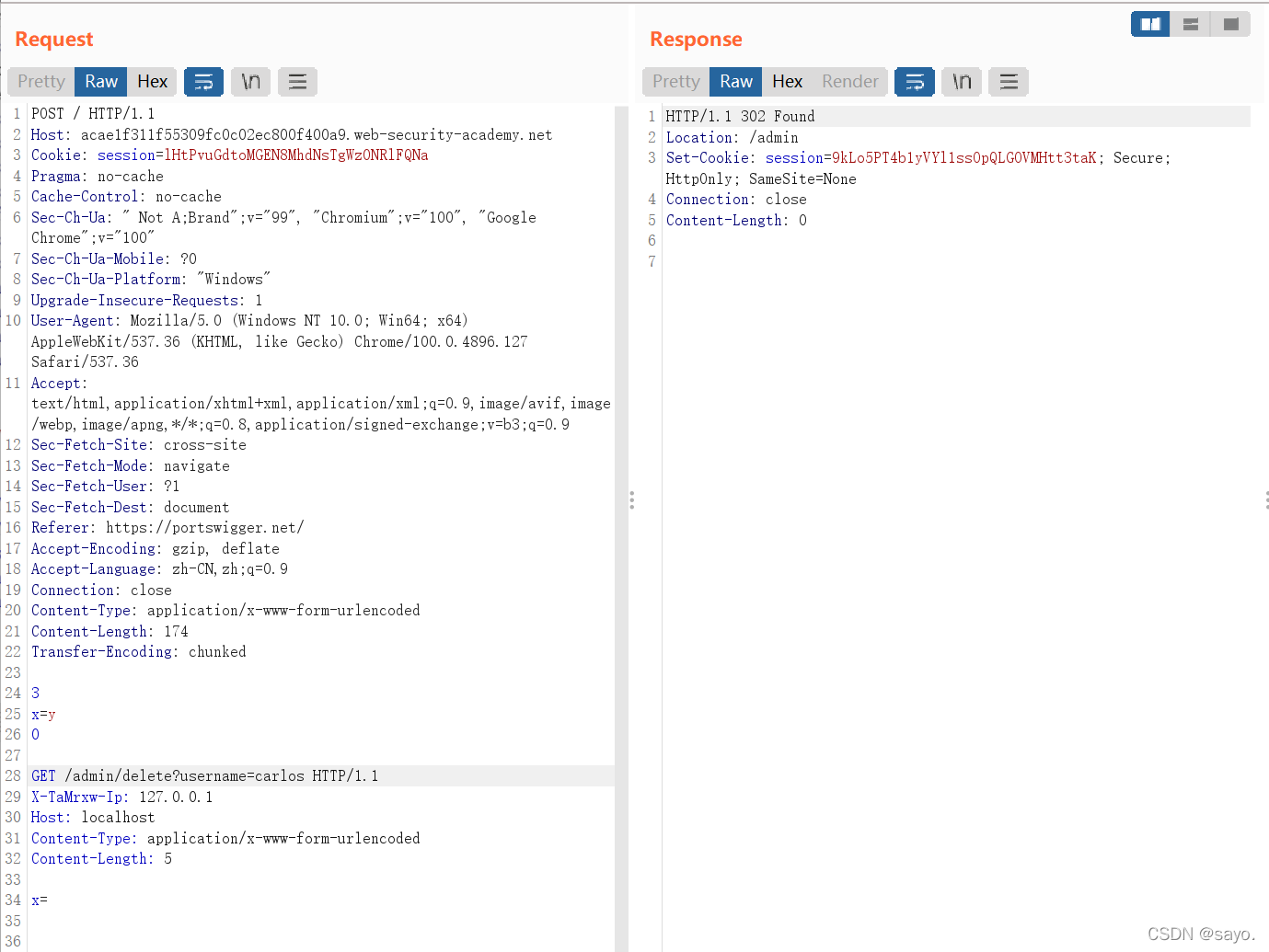
Task: Open Request hamburger options menu
Action: click(297, 82)
